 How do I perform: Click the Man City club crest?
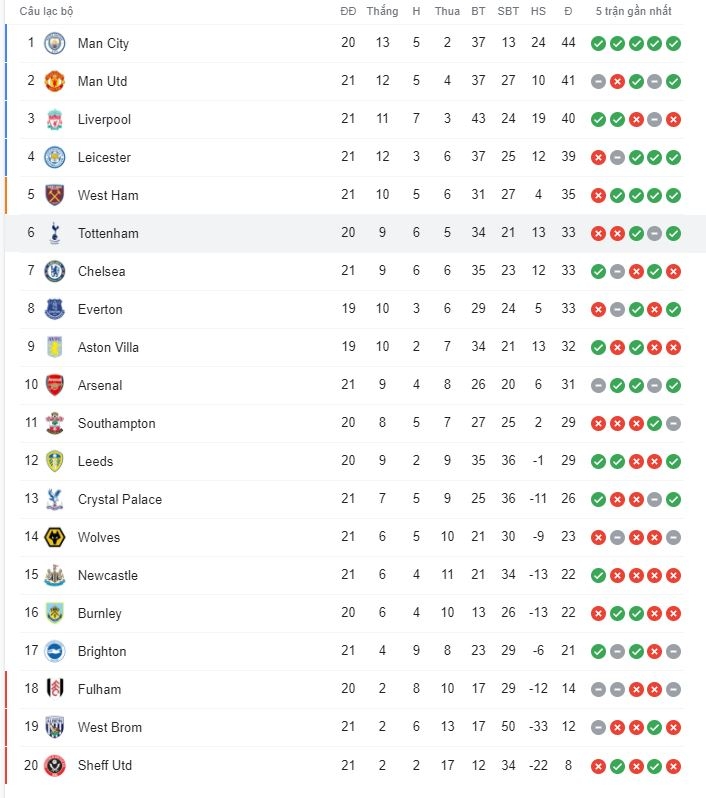[x=54, y=43]
